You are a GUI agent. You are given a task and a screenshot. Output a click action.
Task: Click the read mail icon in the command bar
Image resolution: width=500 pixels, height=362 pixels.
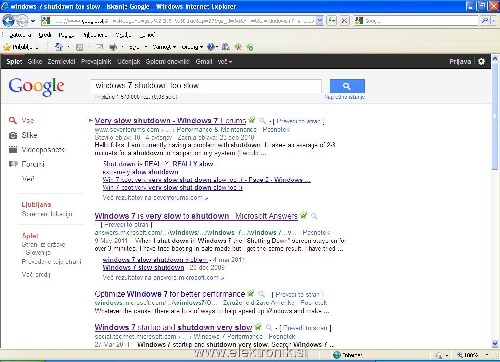click(99, 47)
